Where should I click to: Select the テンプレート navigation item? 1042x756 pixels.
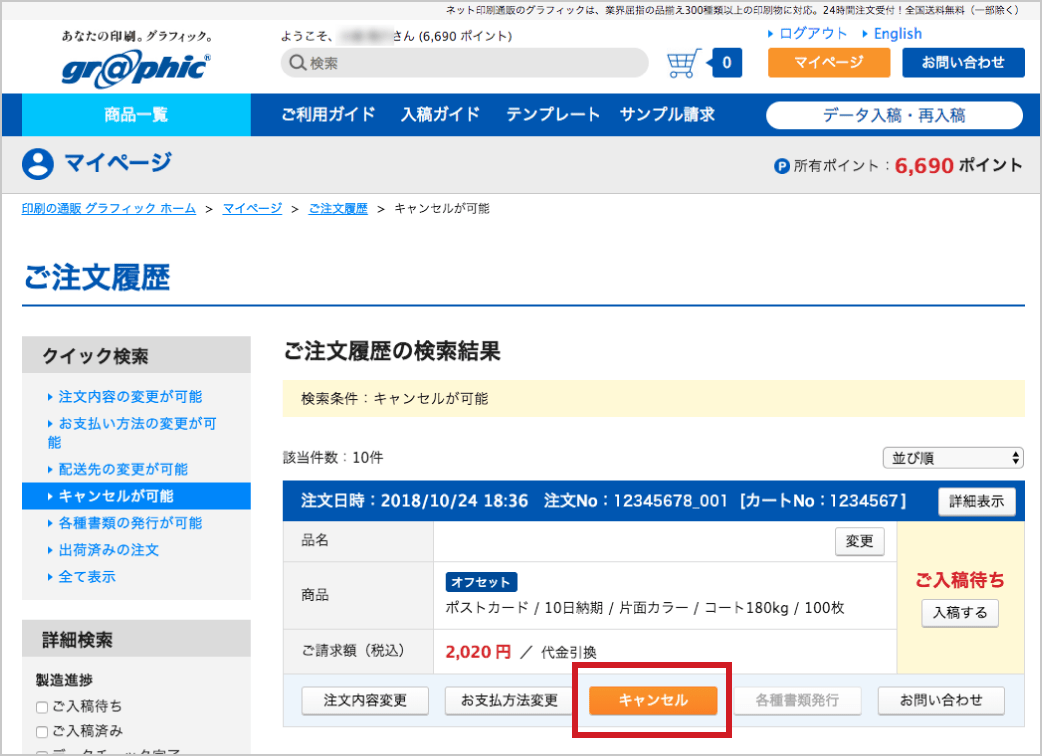(553, 114)
